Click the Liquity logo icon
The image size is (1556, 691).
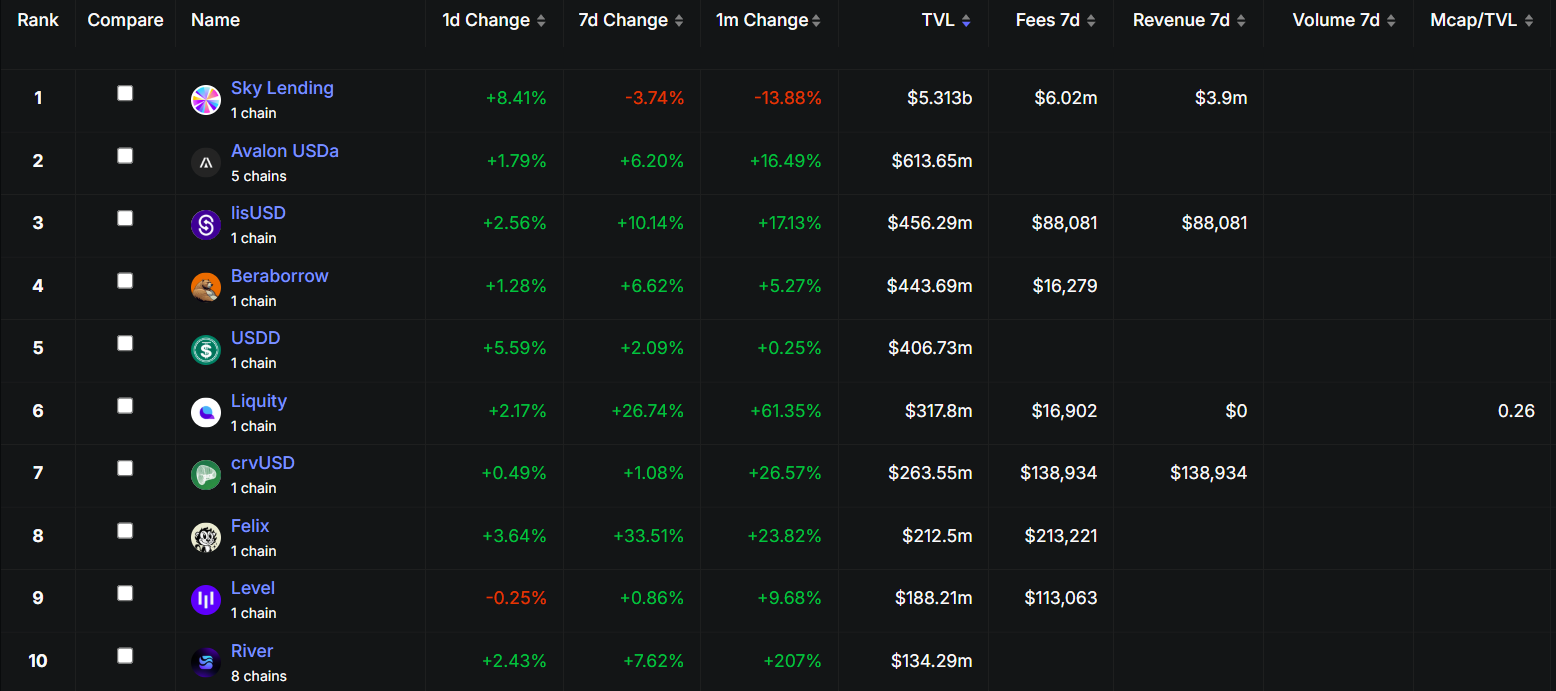coord(205,412)
